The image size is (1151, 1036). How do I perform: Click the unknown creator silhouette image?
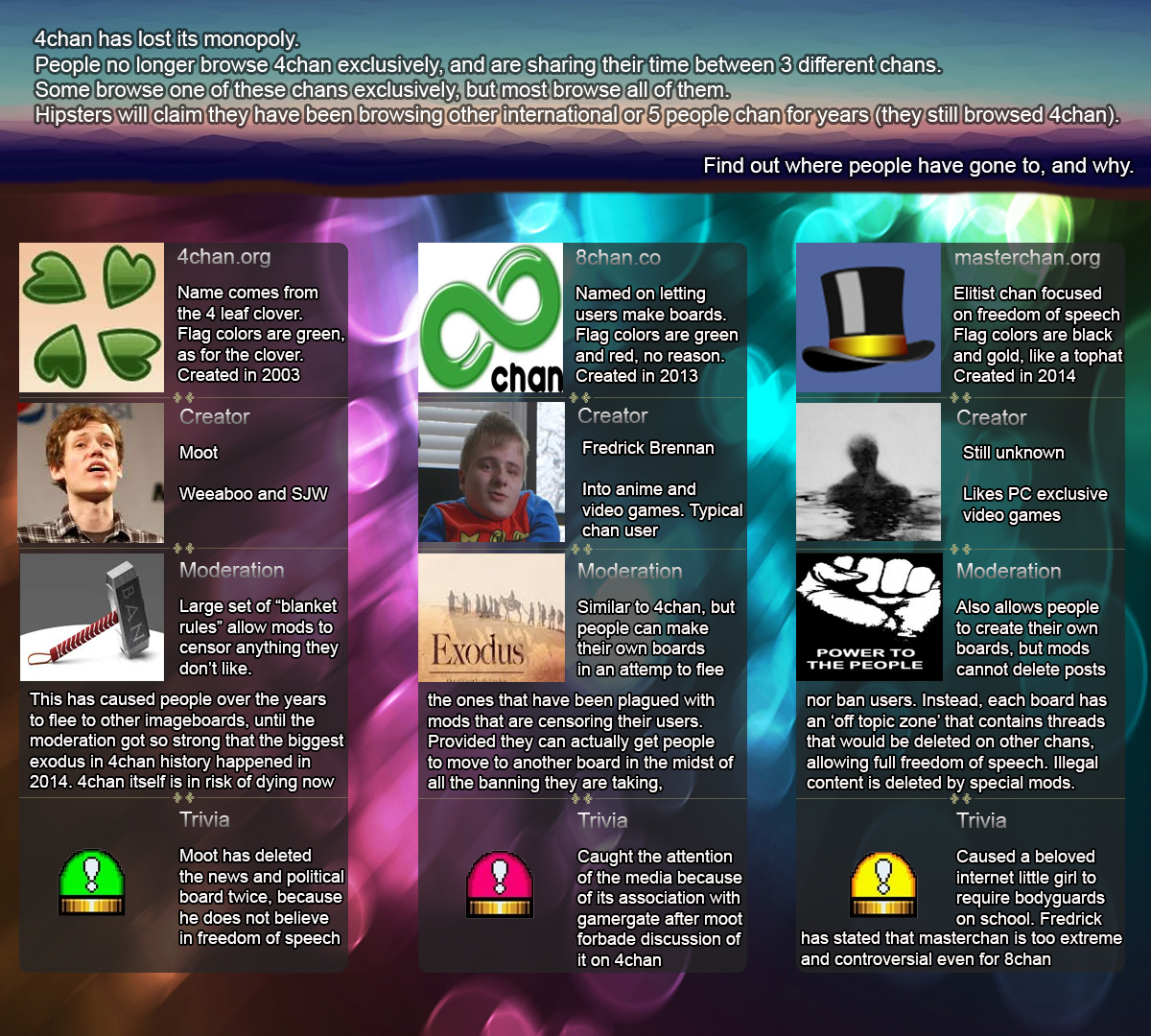click(869, 473)
